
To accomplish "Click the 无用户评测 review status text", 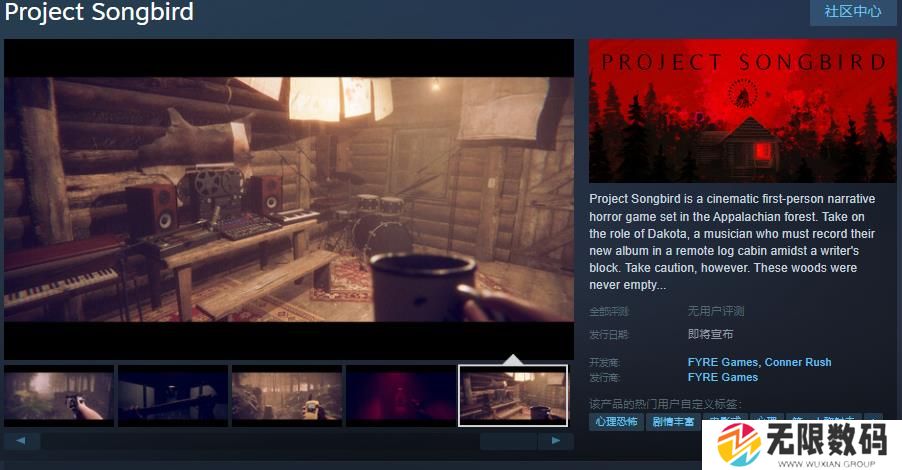I will tap(716, 311).
